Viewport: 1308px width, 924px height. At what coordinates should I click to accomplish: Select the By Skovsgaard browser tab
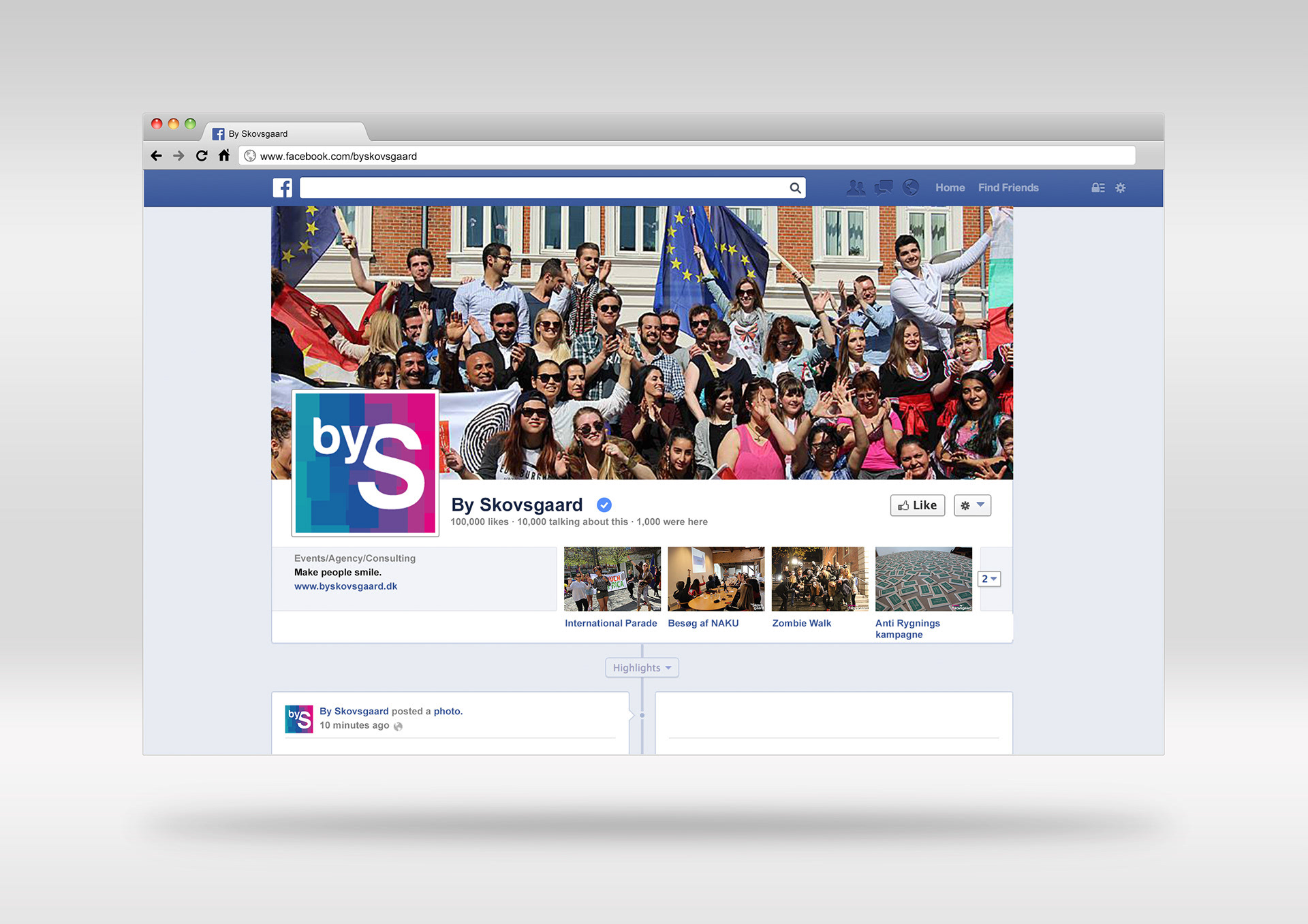coord(286,133)
